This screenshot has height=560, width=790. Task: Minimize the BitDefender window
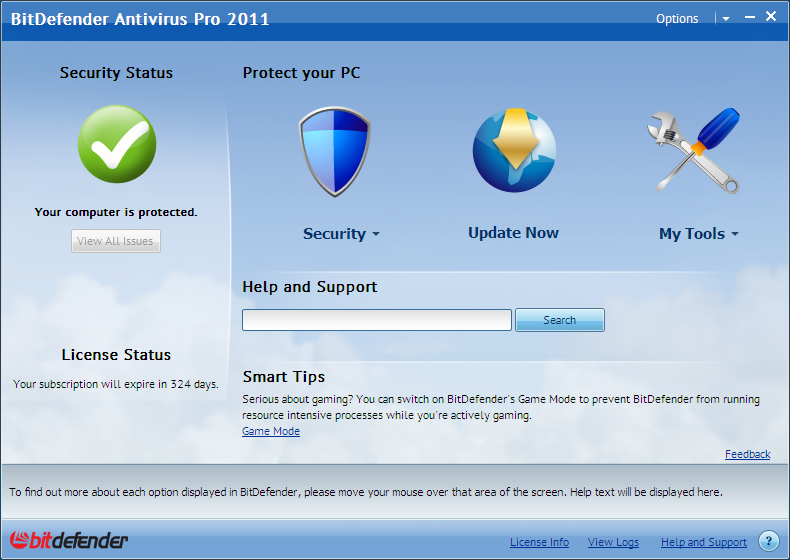click(750, 17)
